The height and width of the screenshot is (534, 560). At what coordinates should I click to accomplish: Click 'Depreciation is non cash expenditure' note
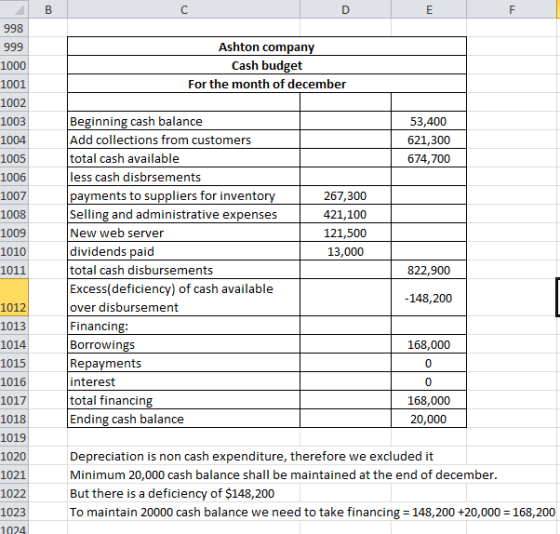[251, 456]
